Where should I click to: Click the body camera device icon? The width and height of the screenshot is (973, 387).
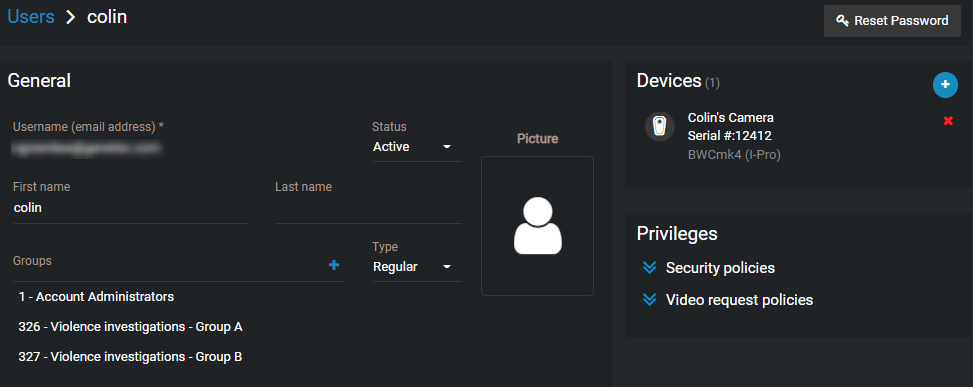[x=660, y=127]
